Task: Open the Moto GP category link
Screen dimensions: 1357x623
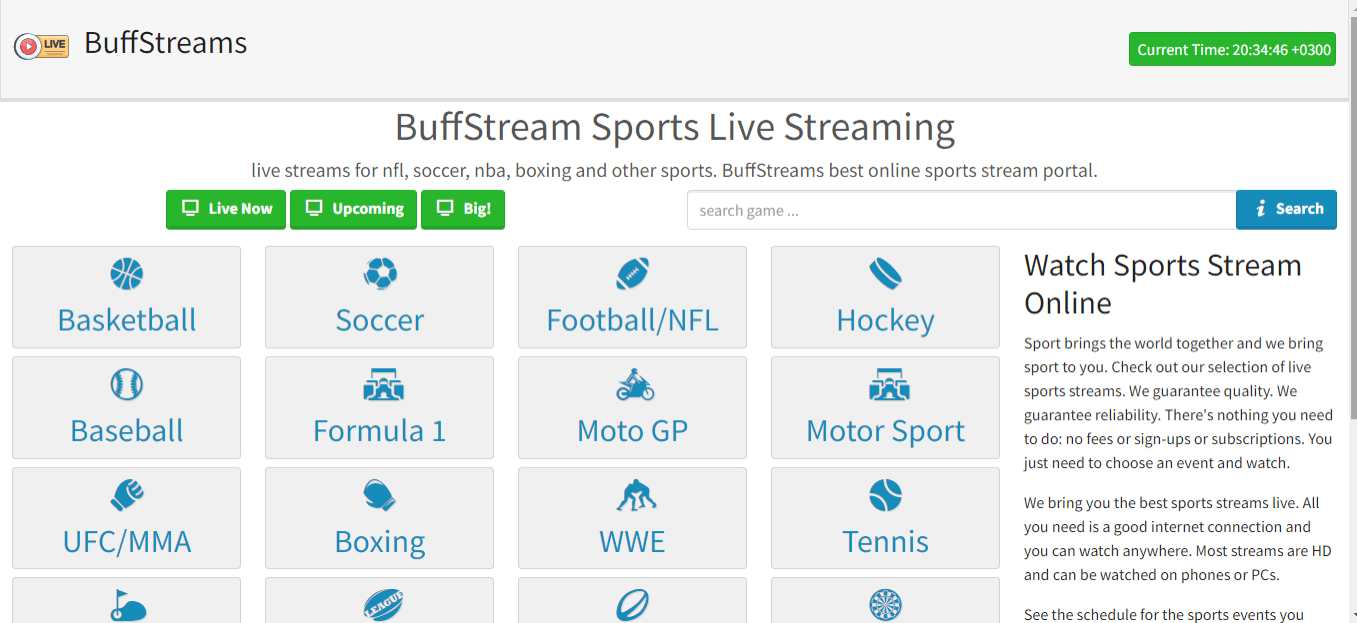Action: tap(633, 431)
